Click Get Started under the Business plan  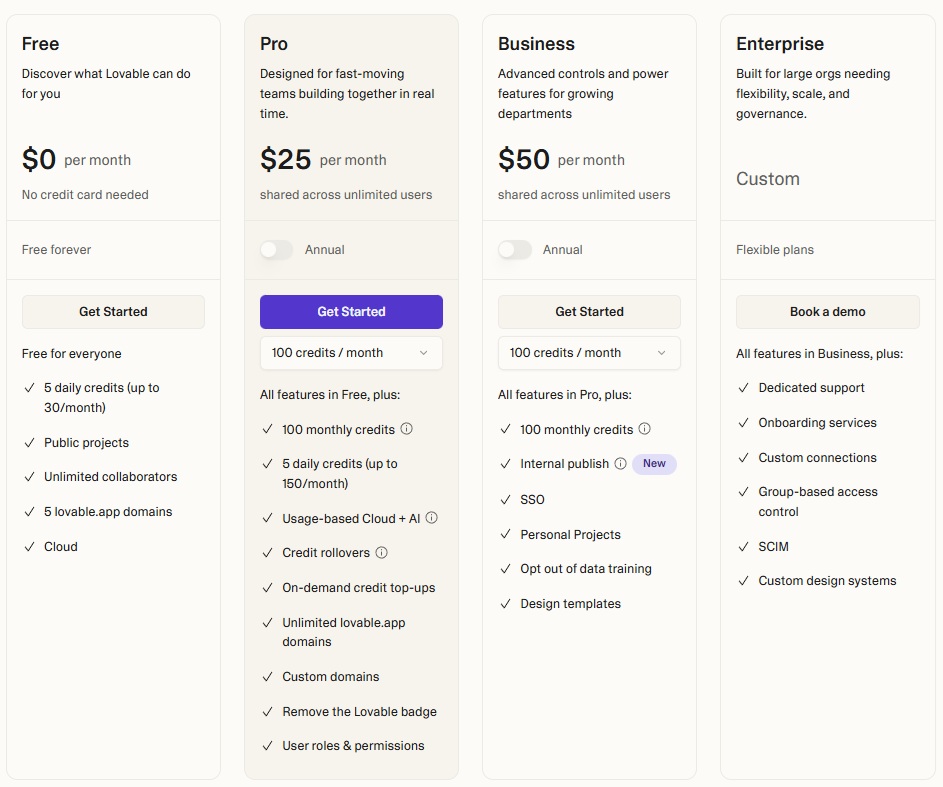click(589, 311)
